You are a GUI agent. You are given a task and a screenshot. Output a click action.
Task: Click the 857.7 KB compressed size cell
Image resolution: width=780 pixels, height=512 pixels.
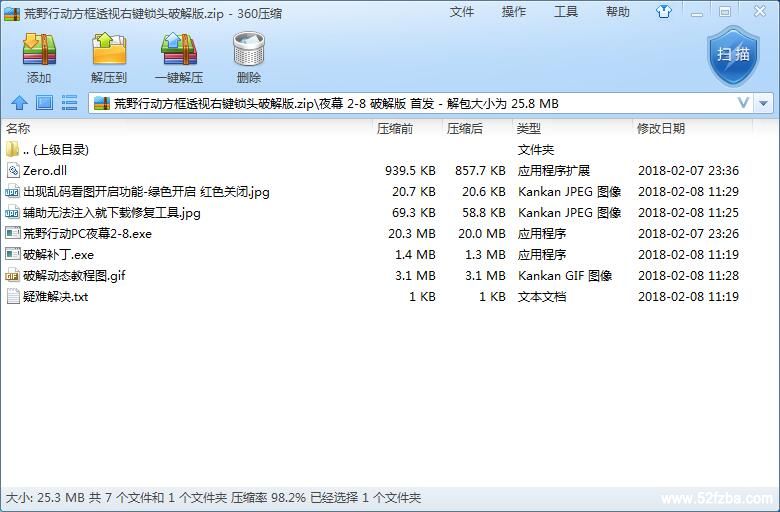tap(480, 171)
